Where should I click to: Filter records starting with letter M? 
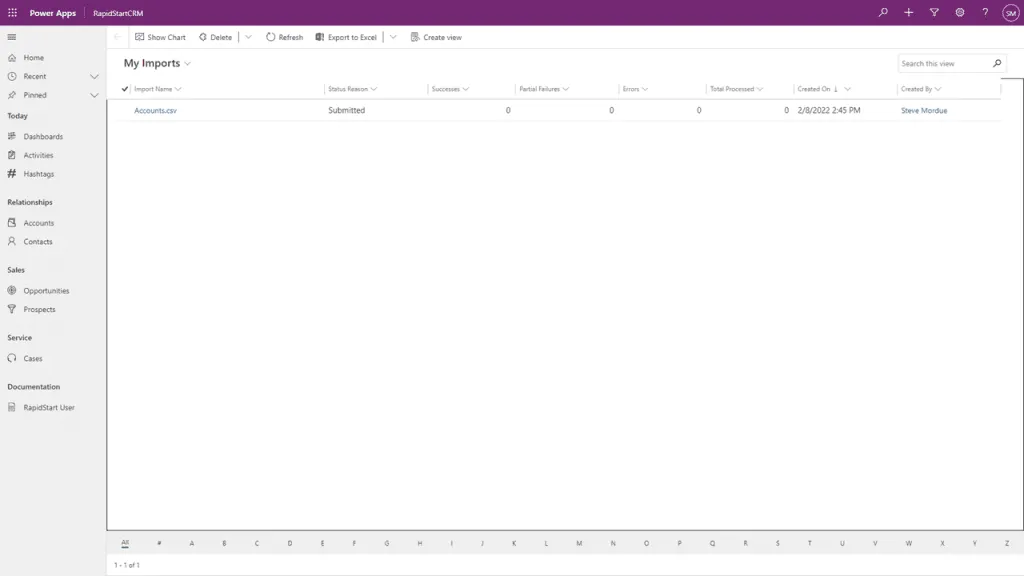point(580,542)
